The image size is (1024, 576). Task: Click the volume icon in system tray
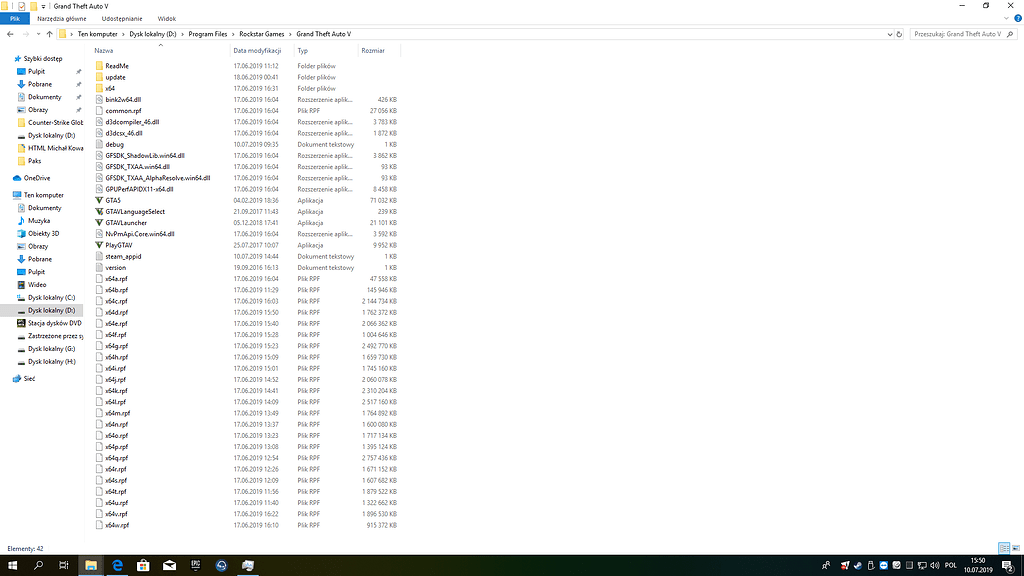coord(934,566)
